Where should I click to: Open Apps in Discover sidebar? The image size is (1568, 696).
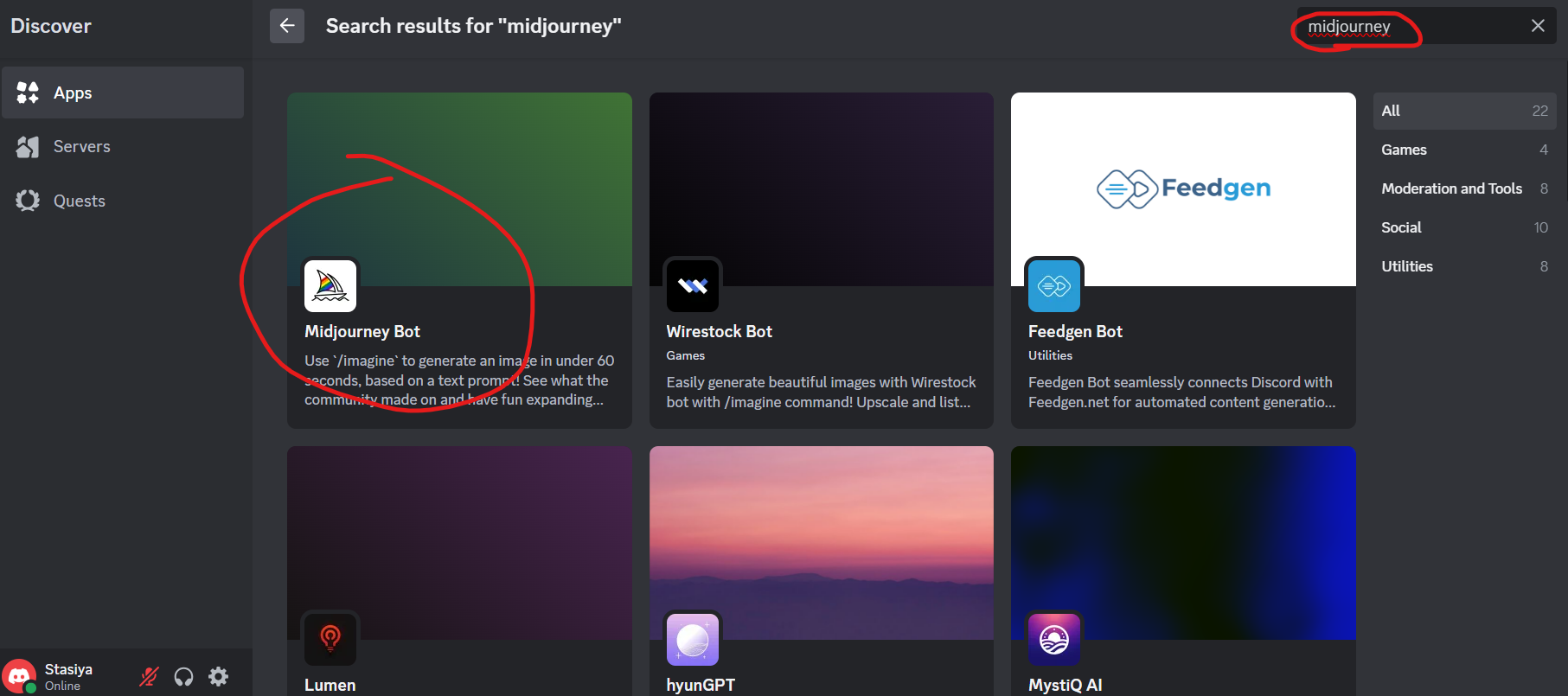(x=123, y=93)
